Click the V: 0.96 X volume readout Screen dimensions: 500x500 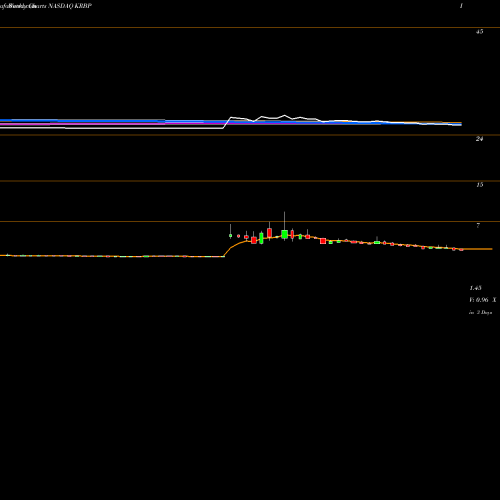point(483,300)
